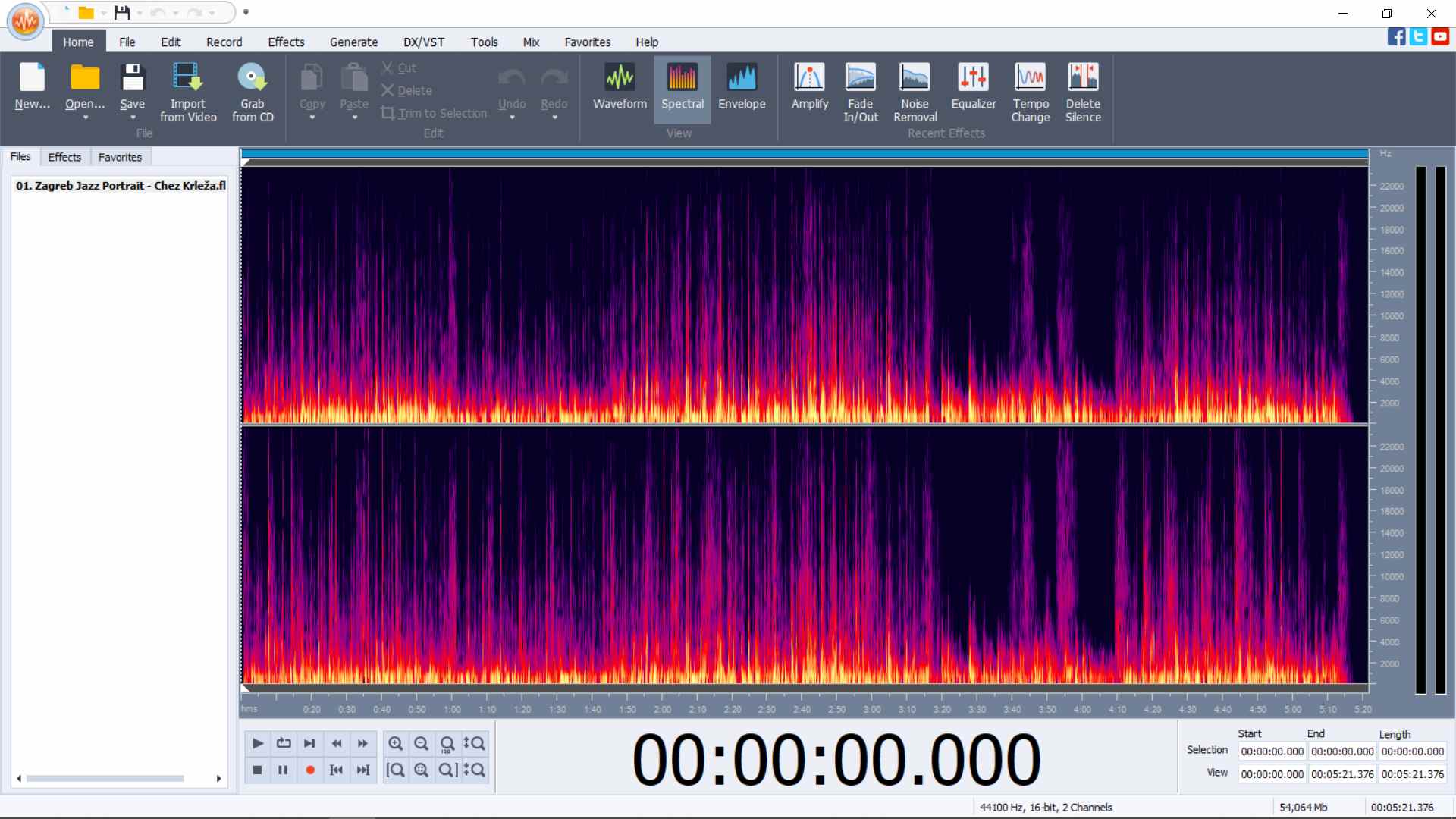Expand the Save dropdown arrow
The image size is (1456, 819).
[133, 118]
